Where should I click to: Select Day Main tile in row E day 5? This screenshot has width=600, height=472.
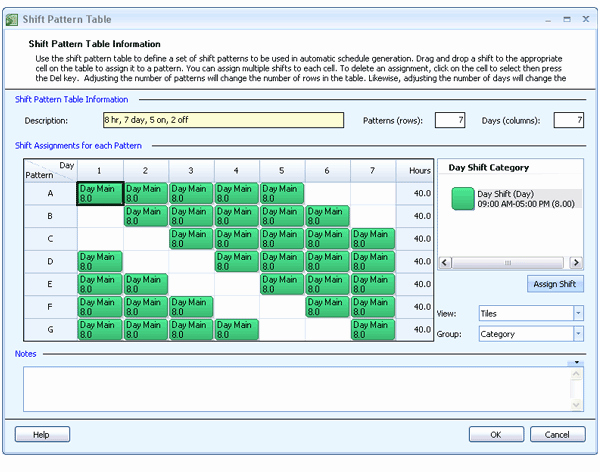point(282,284)
